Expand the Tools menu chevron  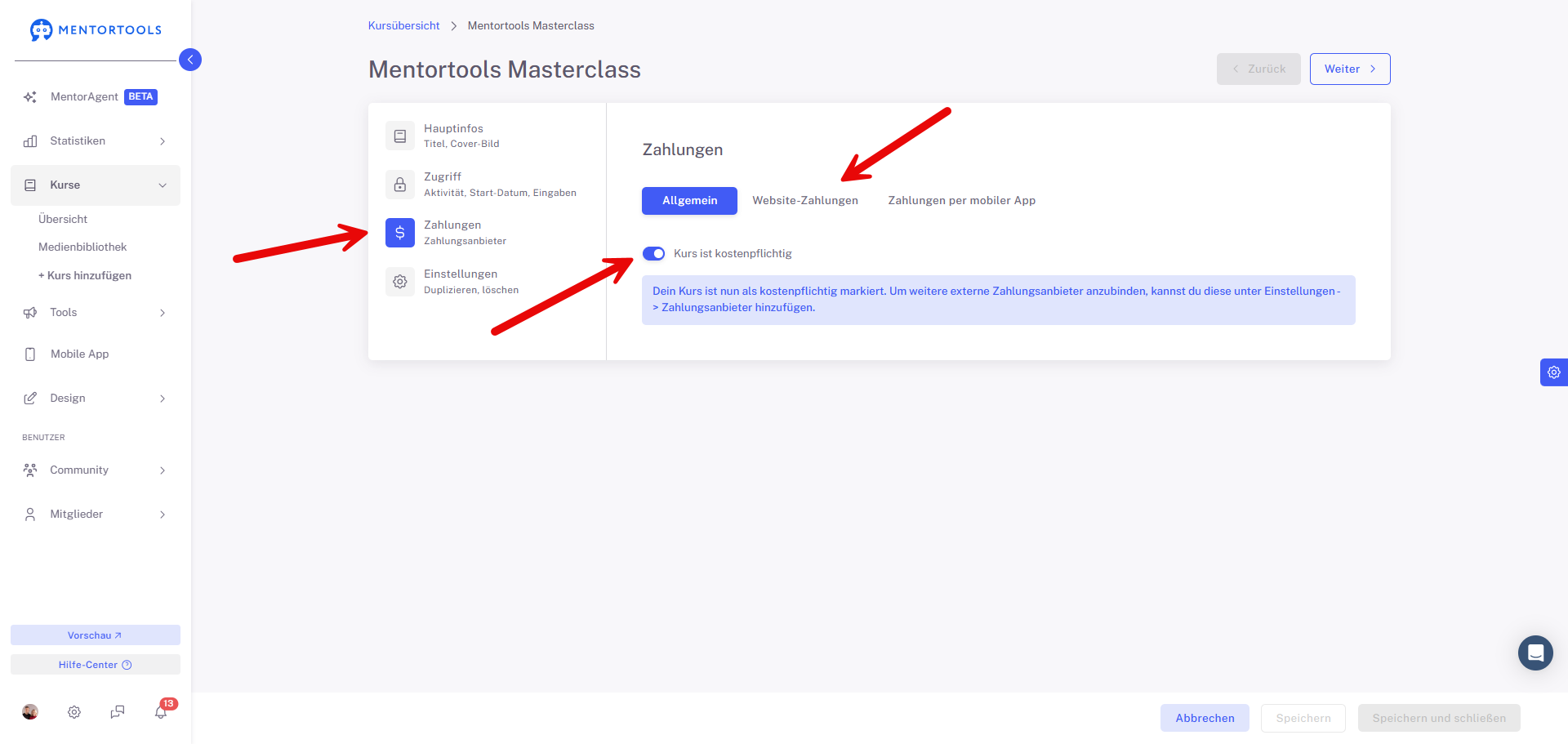coord(163,313)
